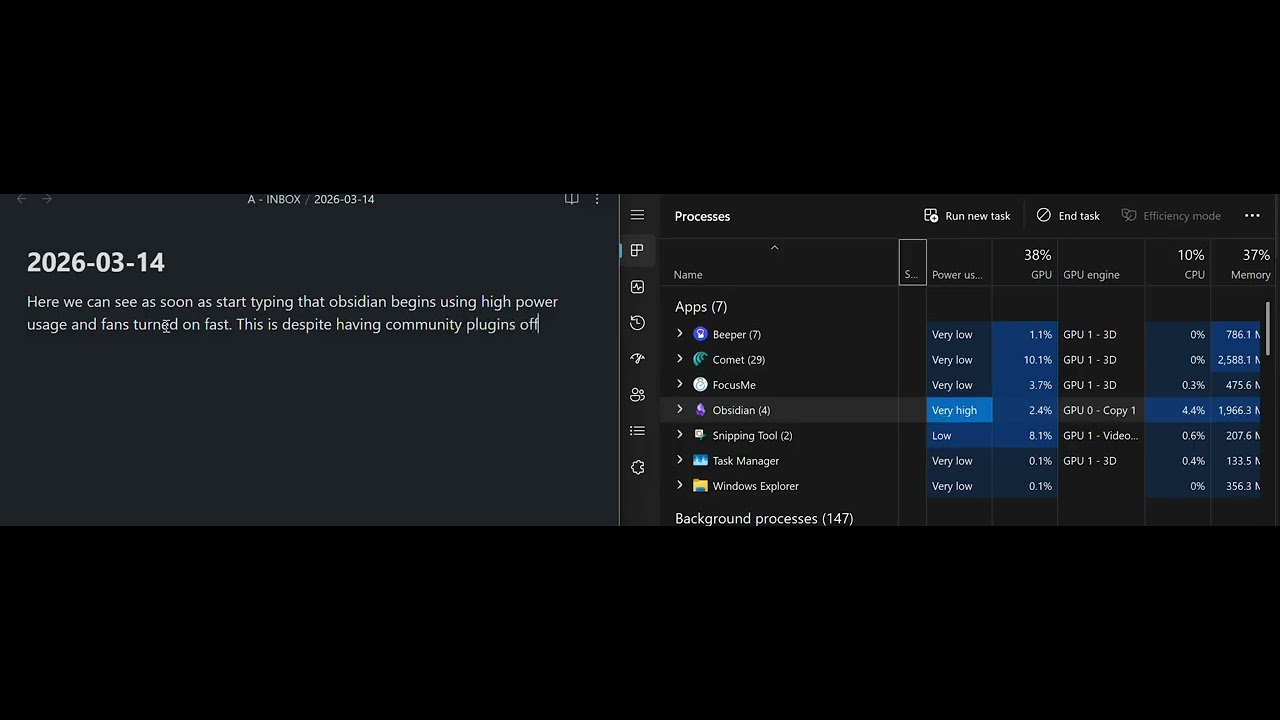Click End task button
Viewport: 1280px width, 720px height.
[1068, 216]
